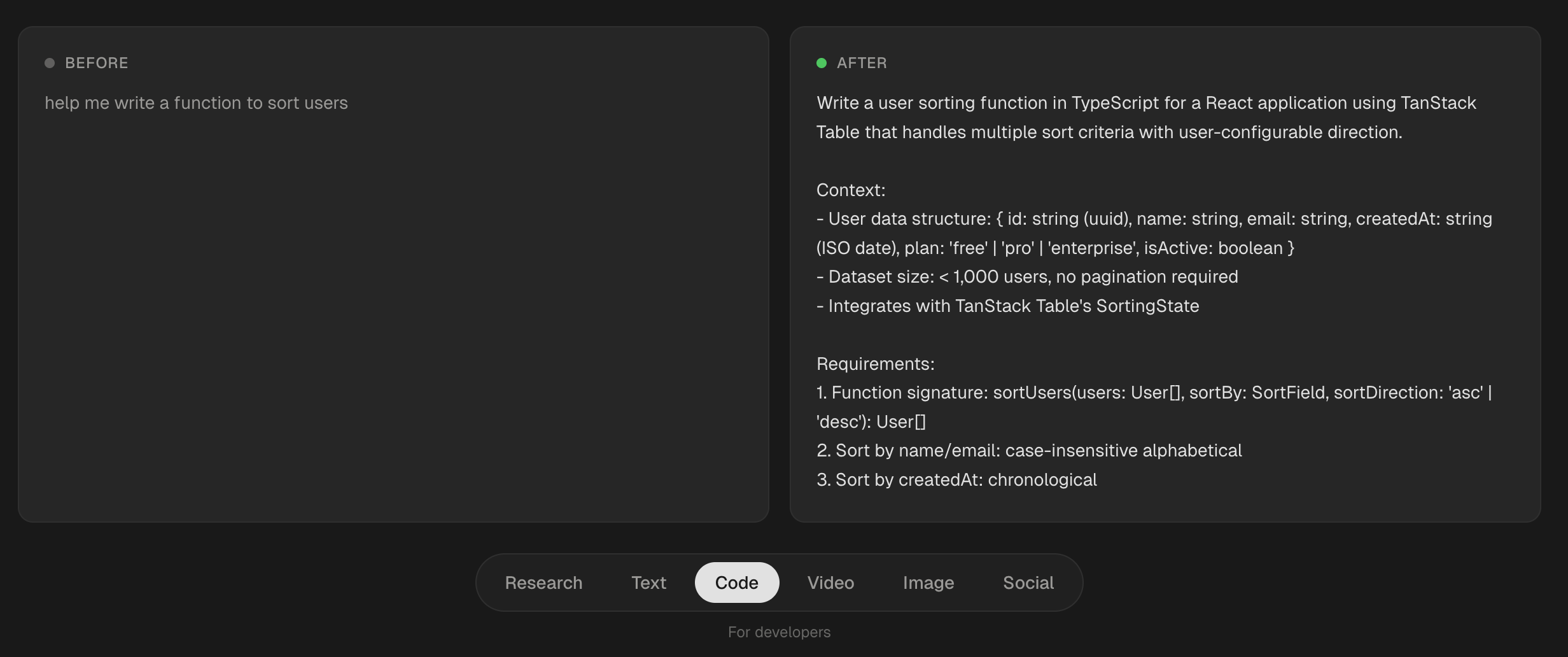Viewport: 1568px width, 657px height.
Task: Click the BEFORE panel heading
Action: (x=97, y=63)
